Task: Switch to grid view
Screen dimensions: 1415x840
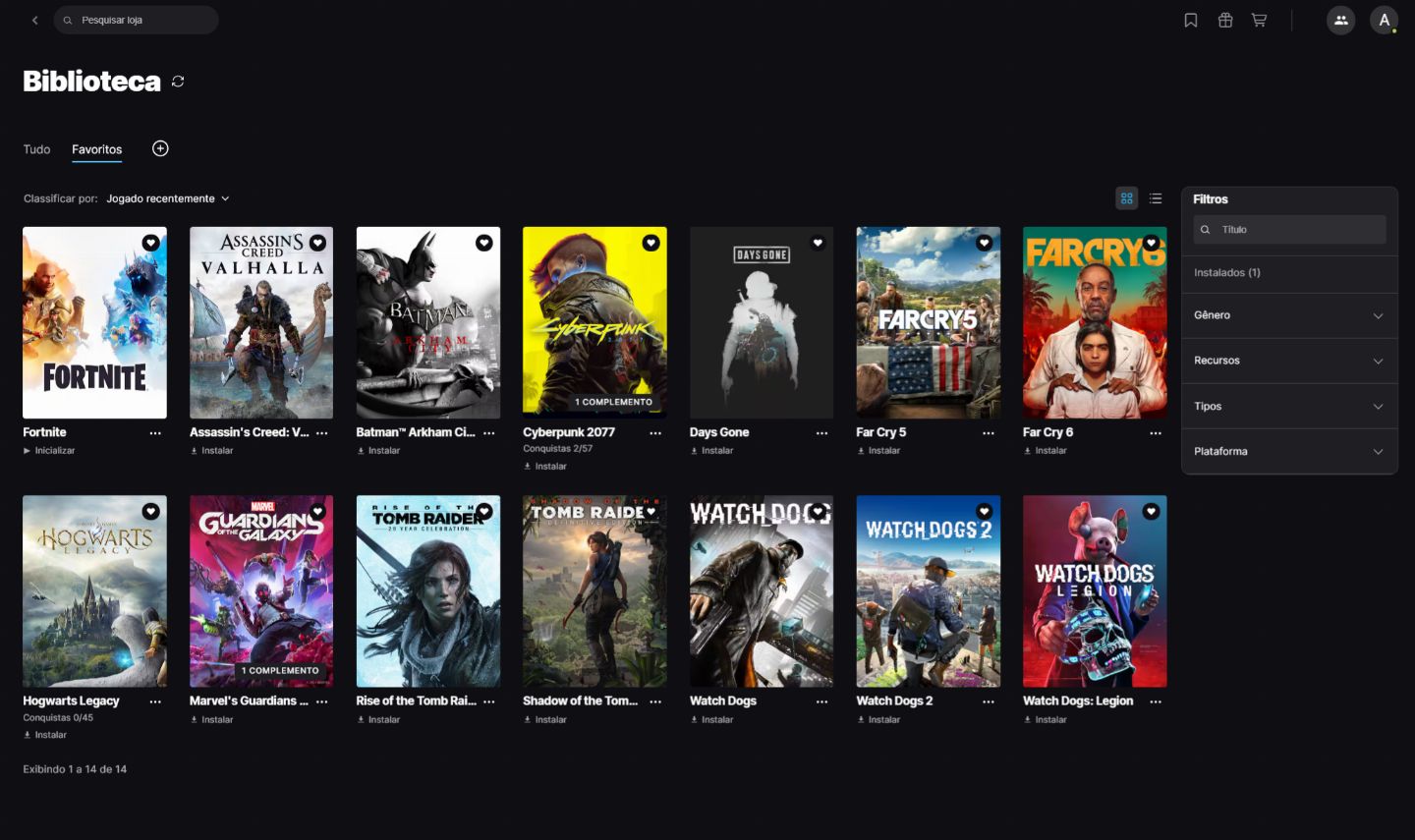Action: 1127,198
